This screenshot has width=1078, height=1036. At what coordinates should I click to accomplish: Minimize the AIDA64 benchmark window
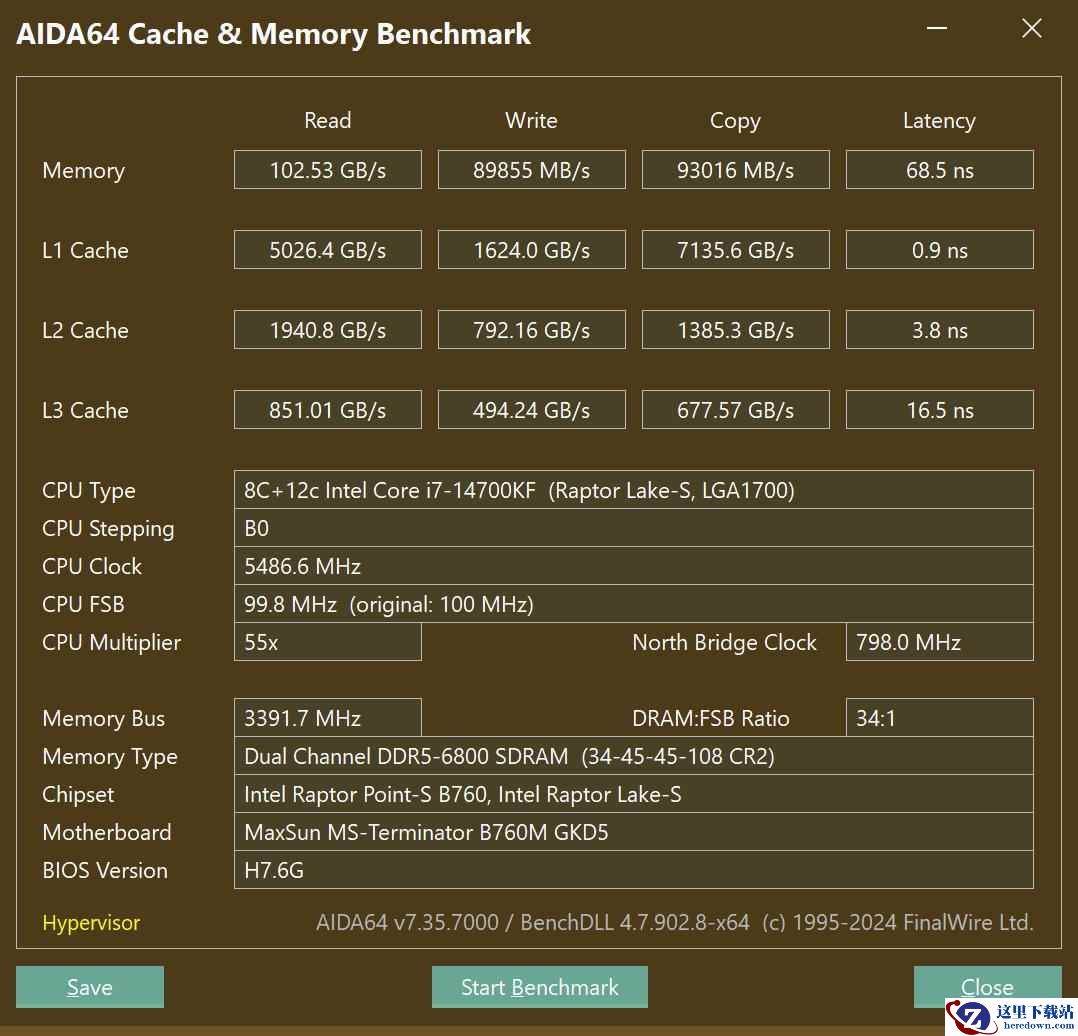click(x=936, y=29)
